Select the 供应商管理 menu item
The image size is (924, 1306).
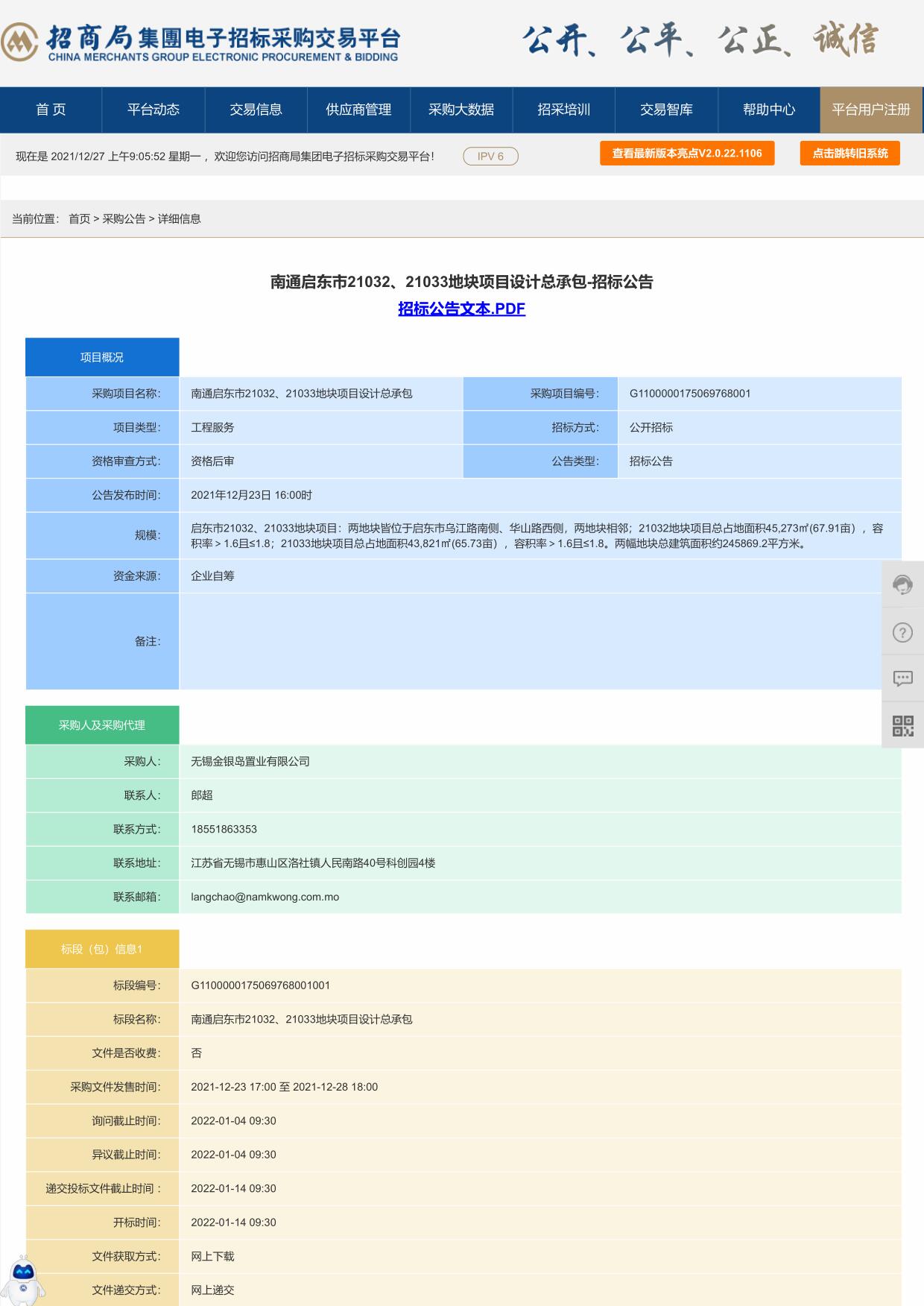click(358, 110)
